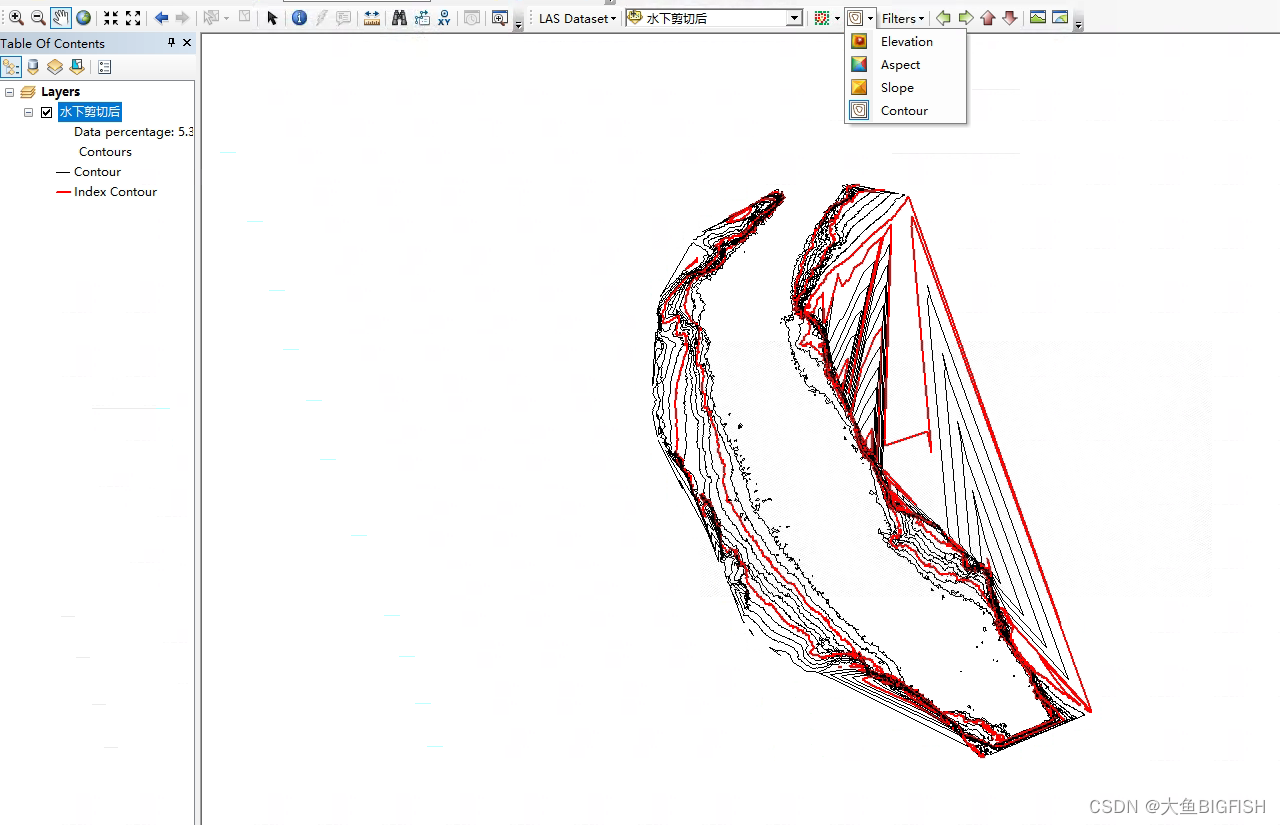The height and width of the screenshot is (825, 1280).
Task: Click the LAS Dataset toolbar label
Action: 573,17
